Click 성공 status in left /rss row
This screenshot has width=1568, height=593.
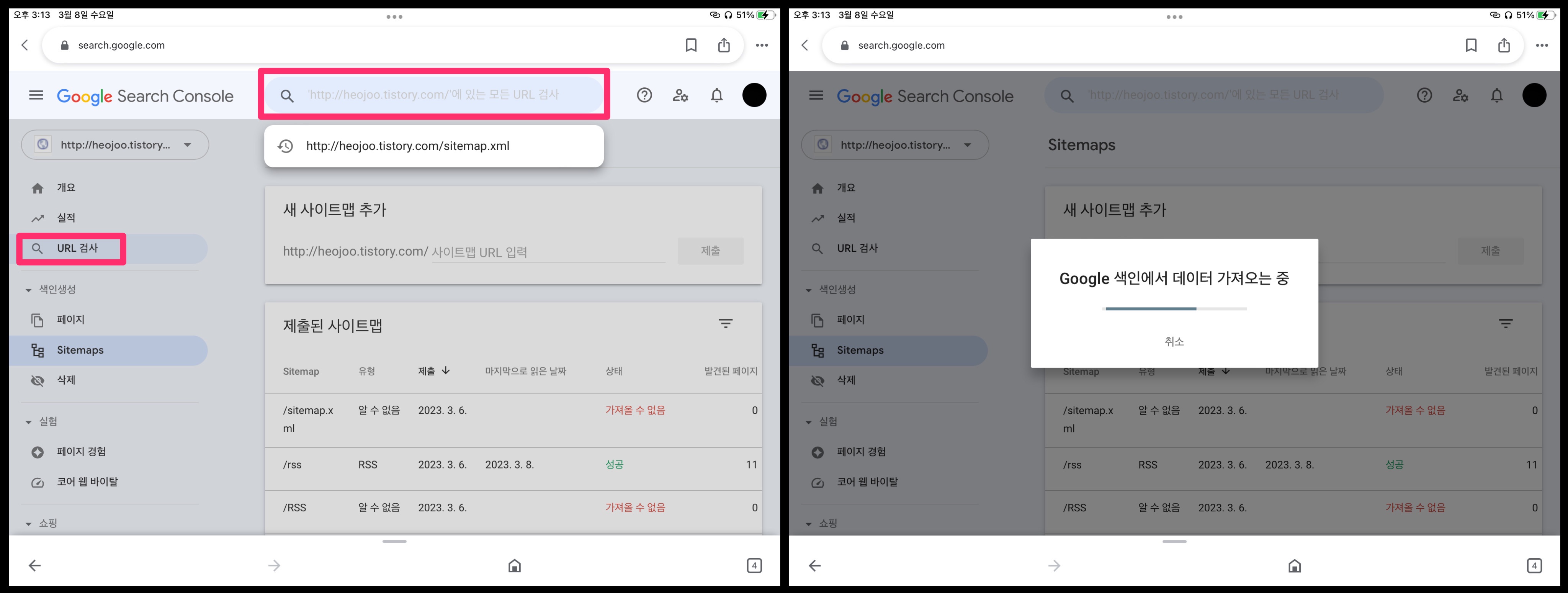614,465
